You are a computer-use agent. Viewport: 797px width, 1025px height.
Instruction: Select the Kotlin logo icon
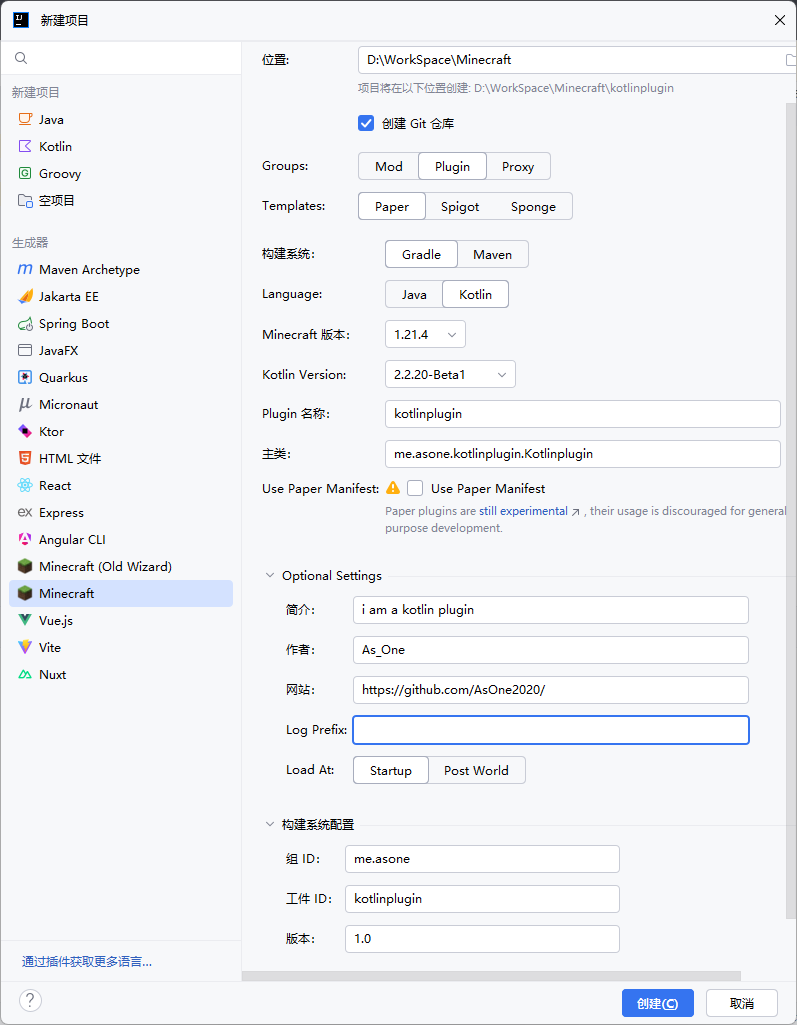pos(25,146)
